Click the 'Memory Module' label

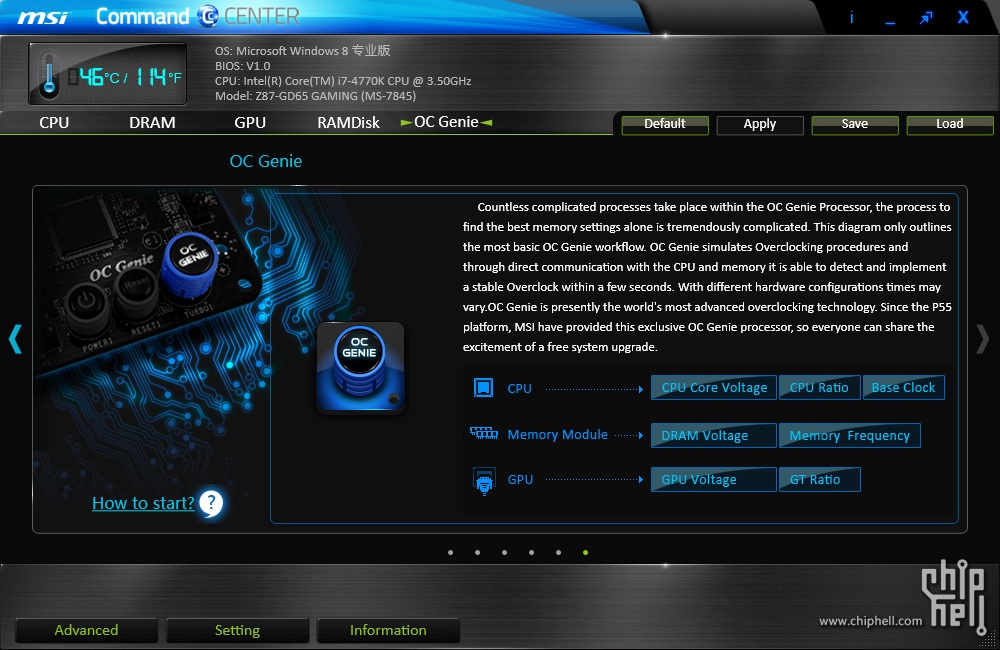click(x=557, y=434)
